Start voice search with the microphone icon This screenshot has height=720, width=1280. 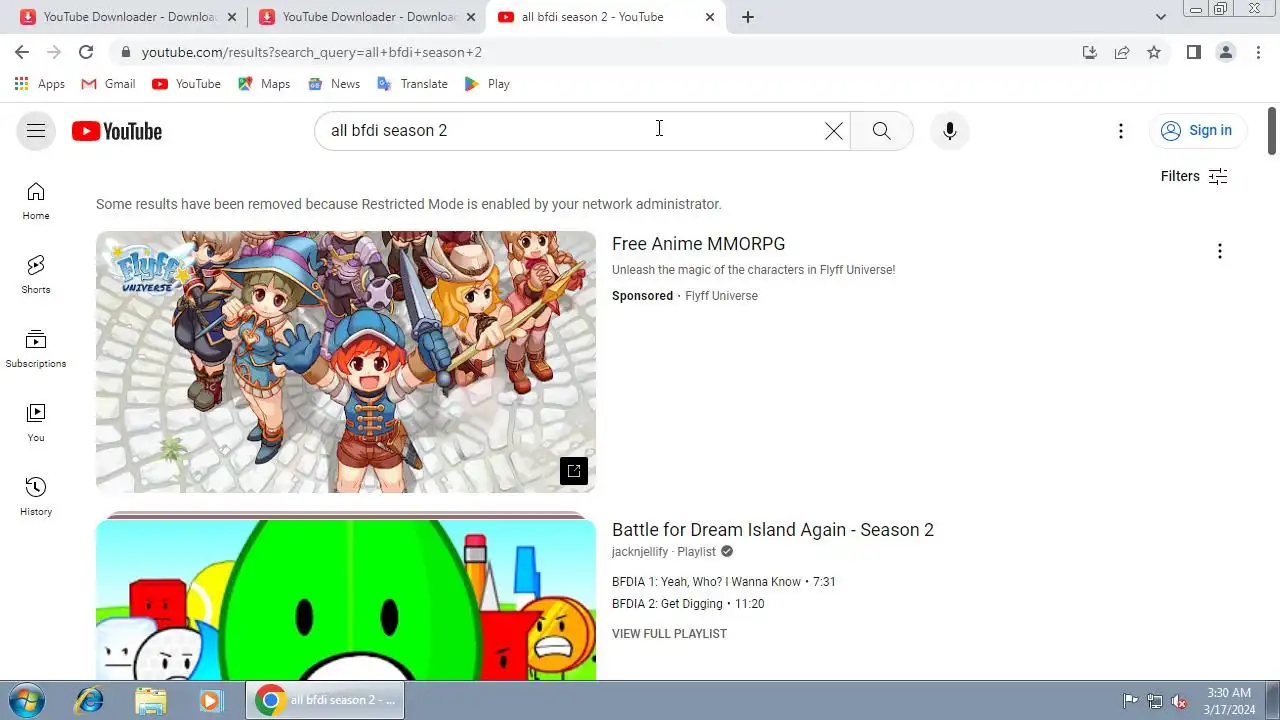[950, 131]
